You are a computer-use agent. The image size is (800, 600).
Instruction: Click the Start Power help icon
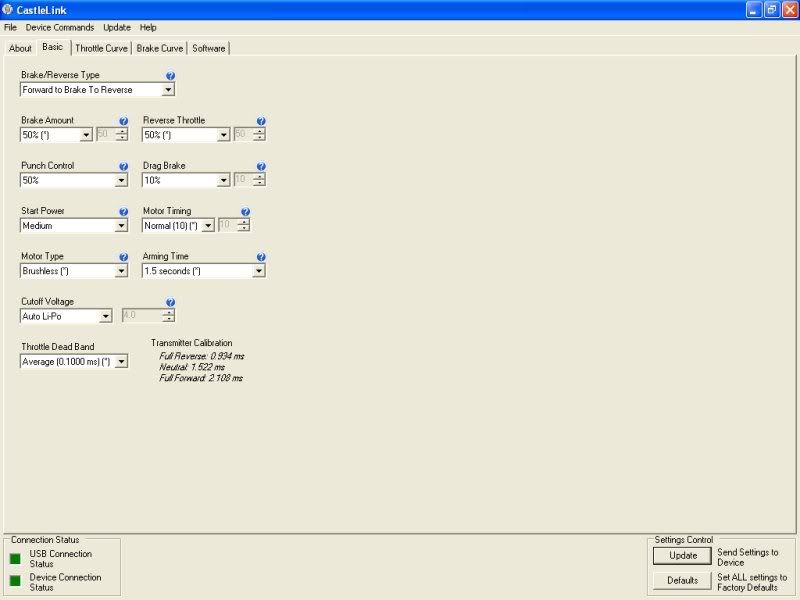(124, 212)
